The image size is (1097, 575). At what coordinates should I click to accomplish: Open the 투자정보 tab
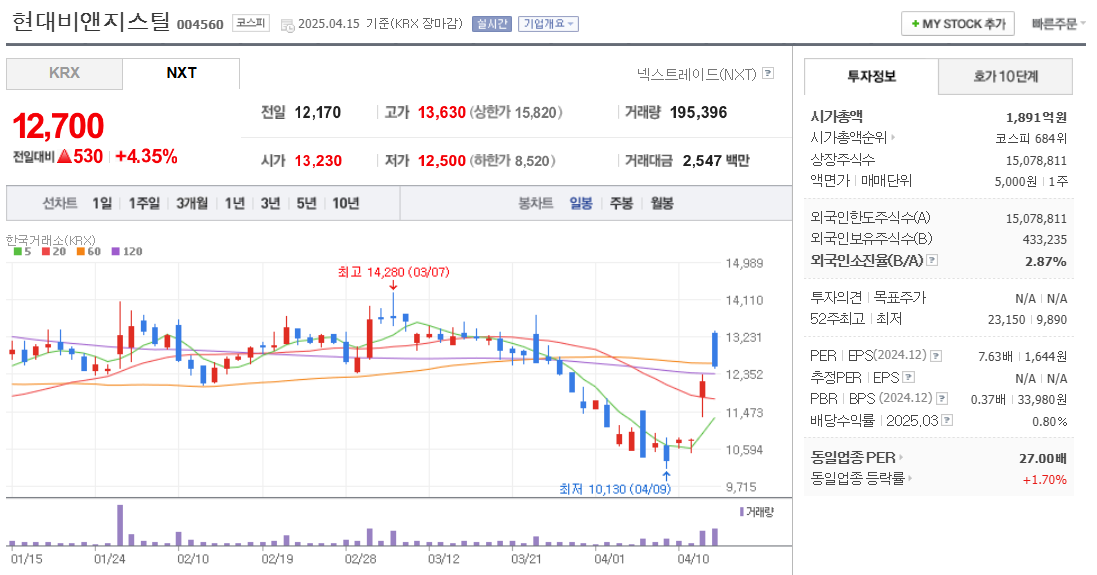[x=871, y=76]
